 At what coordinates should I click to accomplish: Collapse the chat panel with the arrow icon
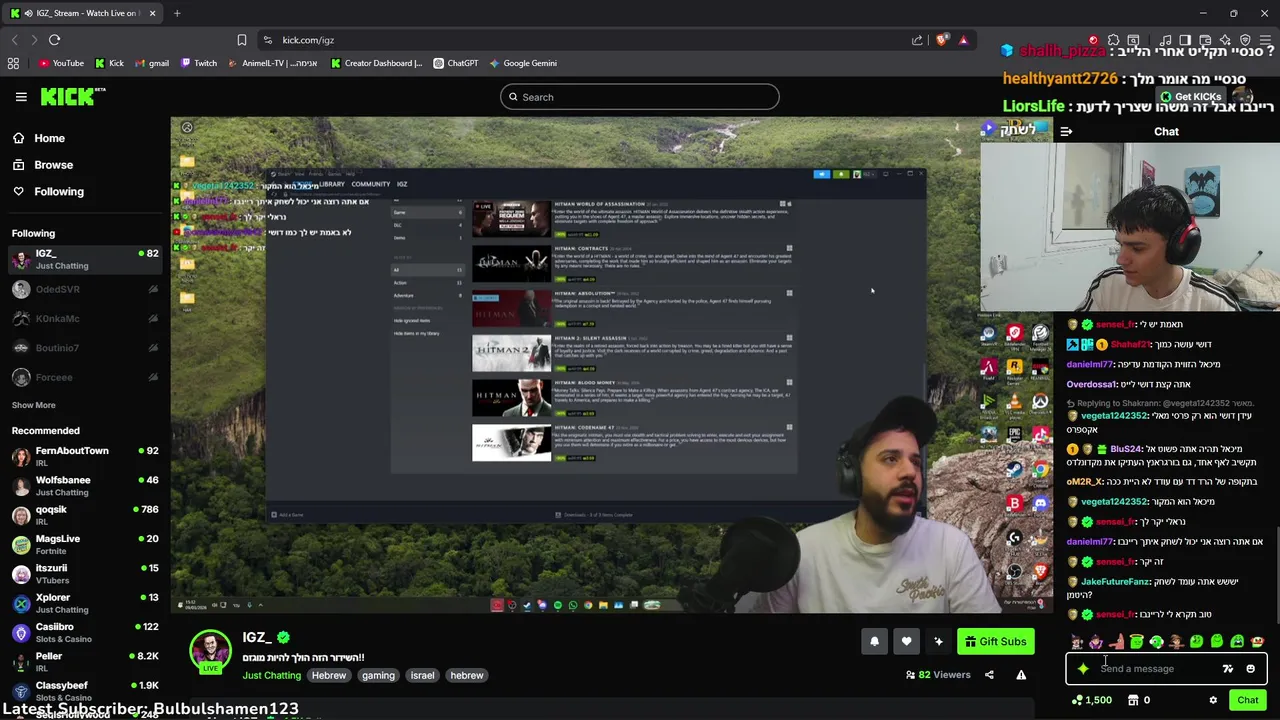pyautogui.click(x=1066, y=131)
